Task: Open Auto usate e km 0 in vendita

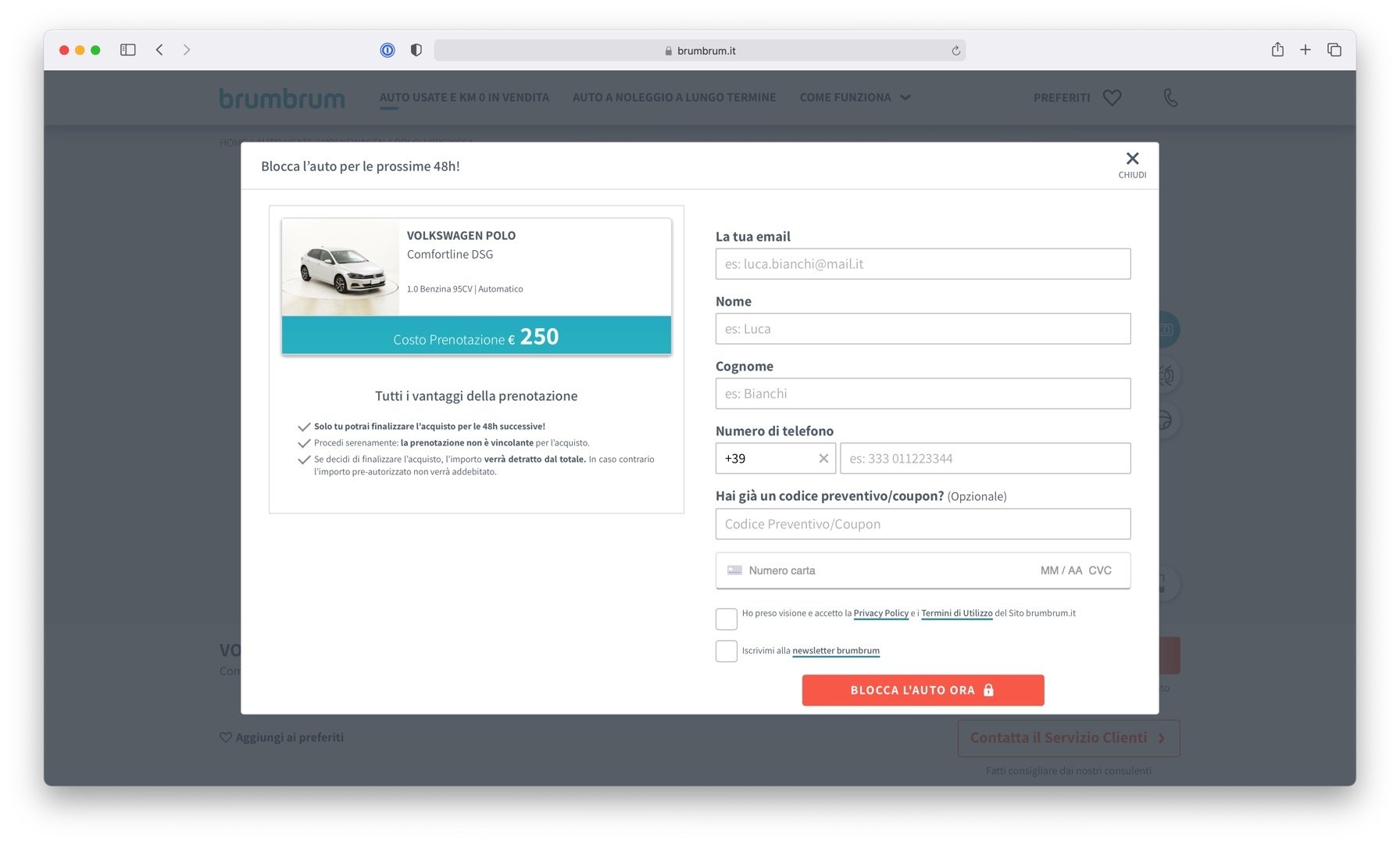Action: click(x=464, y=98)
